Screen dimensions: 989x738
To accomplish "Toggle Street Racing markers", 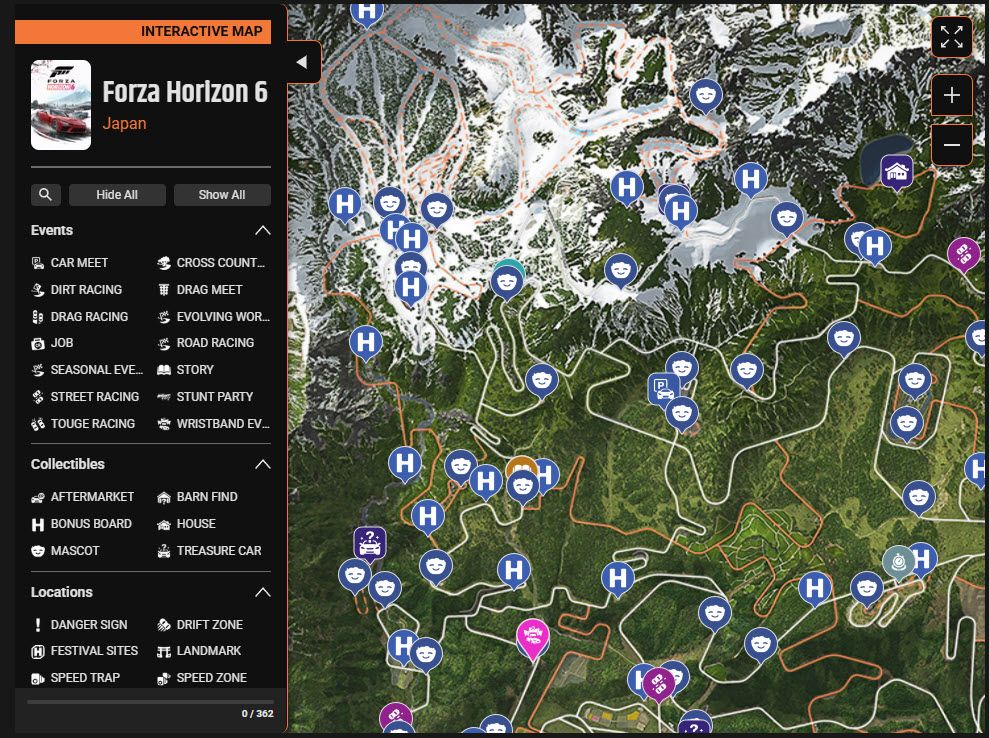I will (x=85, y=397).
